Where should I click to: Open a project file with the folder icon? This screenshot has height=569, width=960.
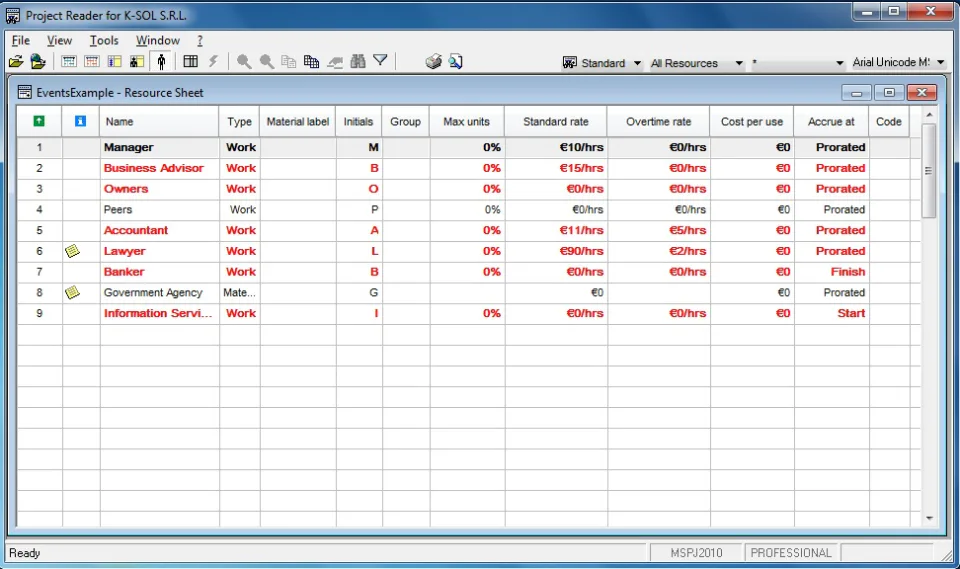click(x=15, y=62)
